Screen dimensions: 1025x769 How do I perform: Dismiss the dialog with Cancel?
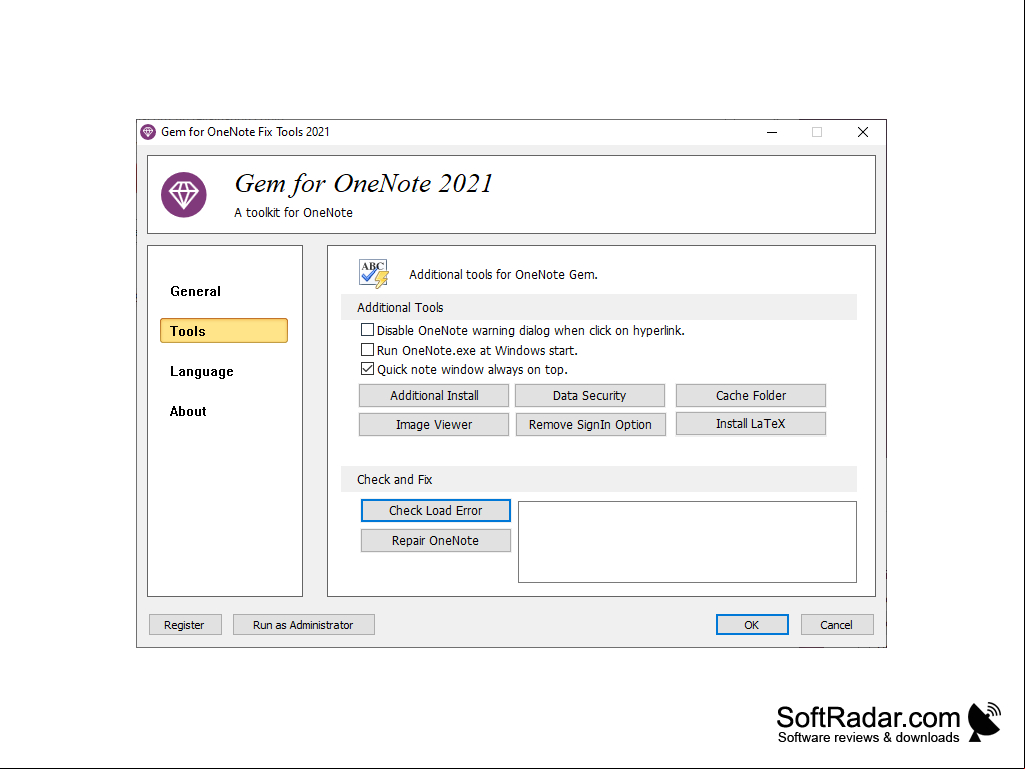837,624
